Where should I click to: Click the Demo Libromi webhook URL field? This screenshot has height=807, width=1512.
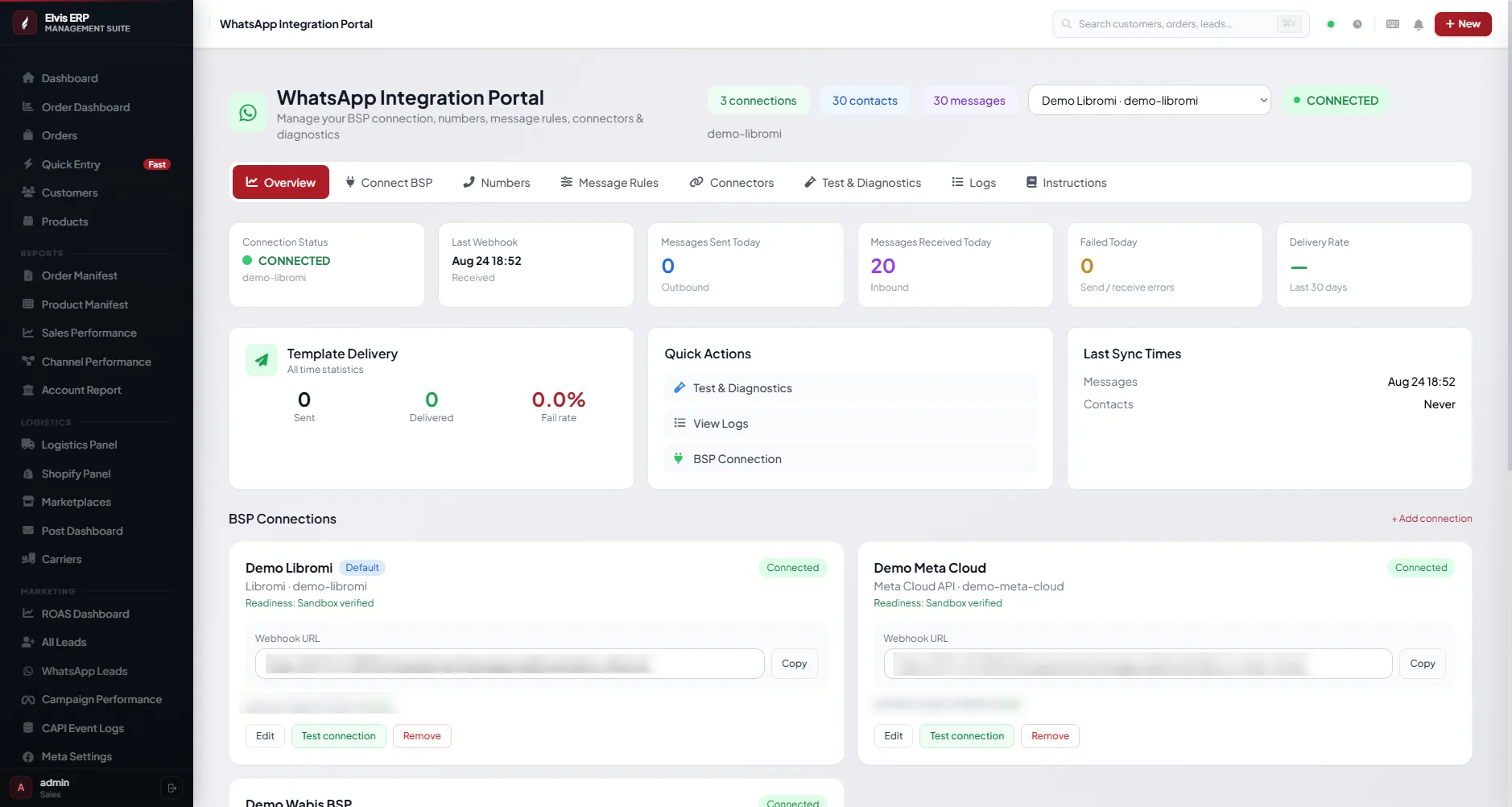point(510,664)
